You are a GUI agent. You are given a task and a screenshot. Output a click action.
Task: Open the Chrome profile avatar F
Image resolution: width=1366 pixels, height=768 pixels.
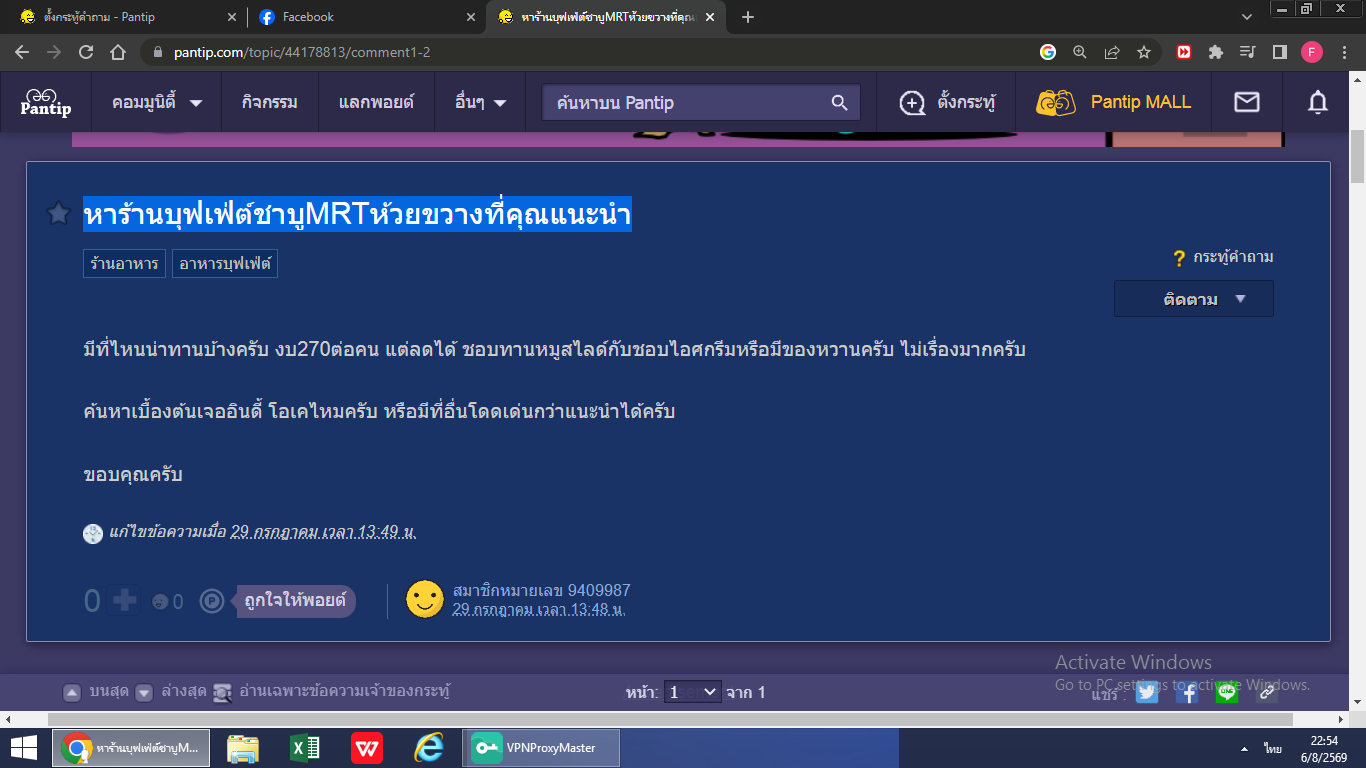pos(1312,52)
